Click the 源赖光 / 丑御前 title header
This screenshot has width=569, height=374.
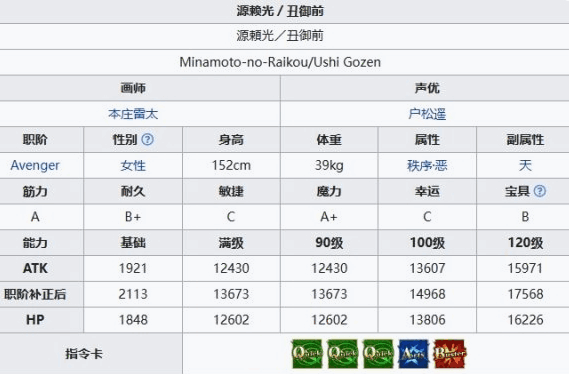[280, 11]
